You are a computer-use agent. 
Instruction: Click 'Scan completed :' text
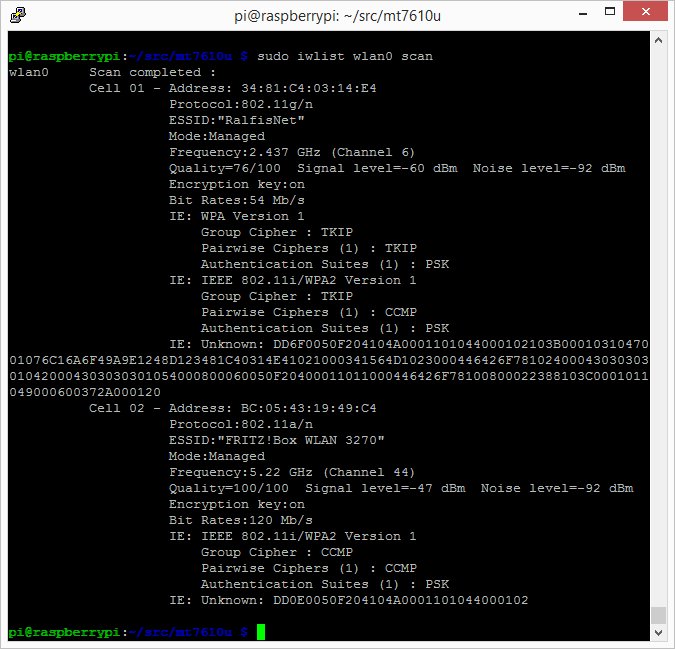tap(152, 72)
